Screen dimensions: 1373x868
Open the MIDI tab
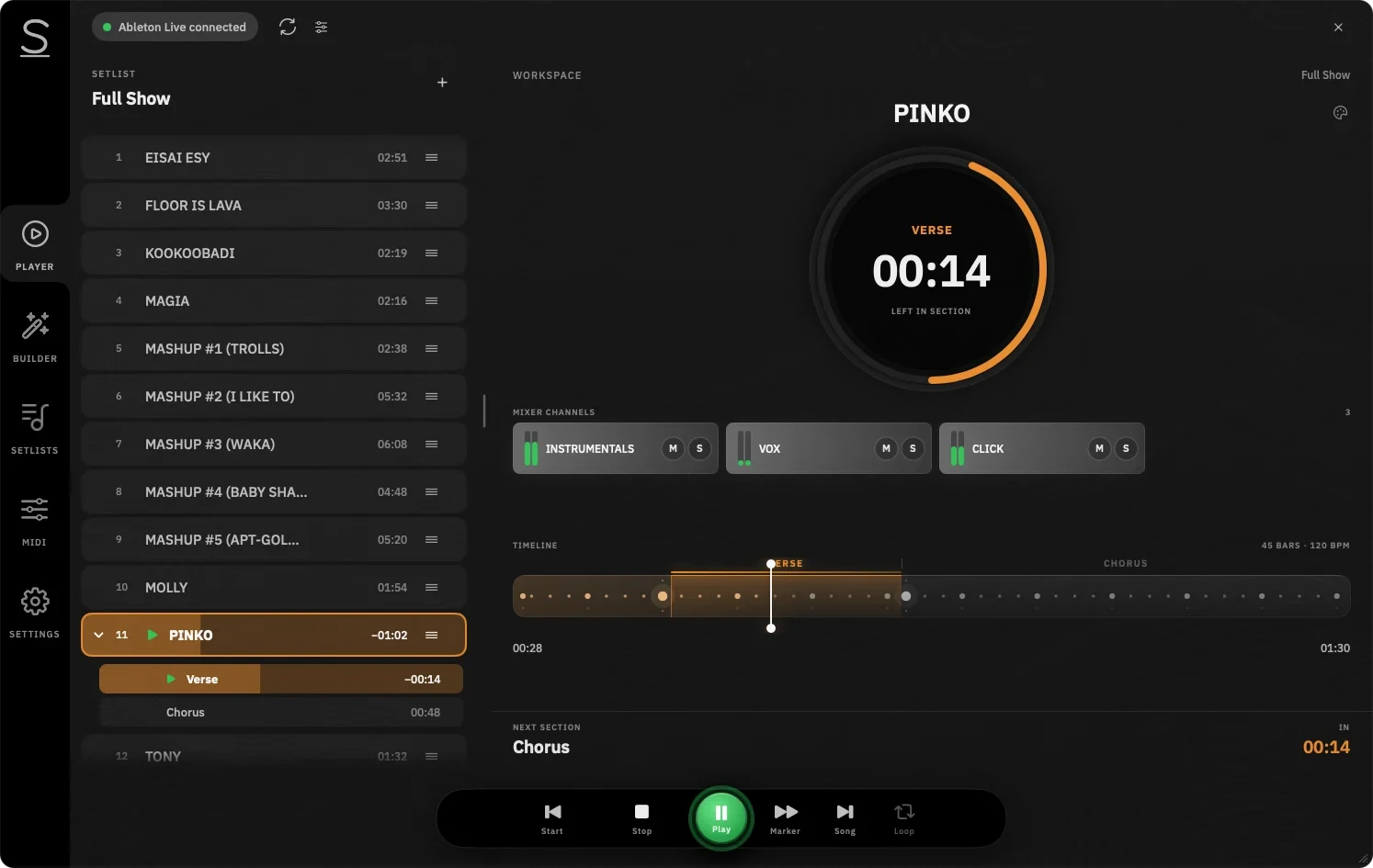(35, 520)
